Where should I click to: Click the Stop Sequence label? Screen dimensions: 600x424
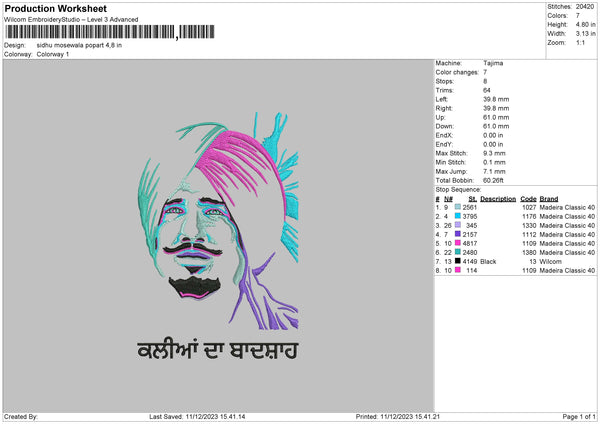tap(458, 189)
